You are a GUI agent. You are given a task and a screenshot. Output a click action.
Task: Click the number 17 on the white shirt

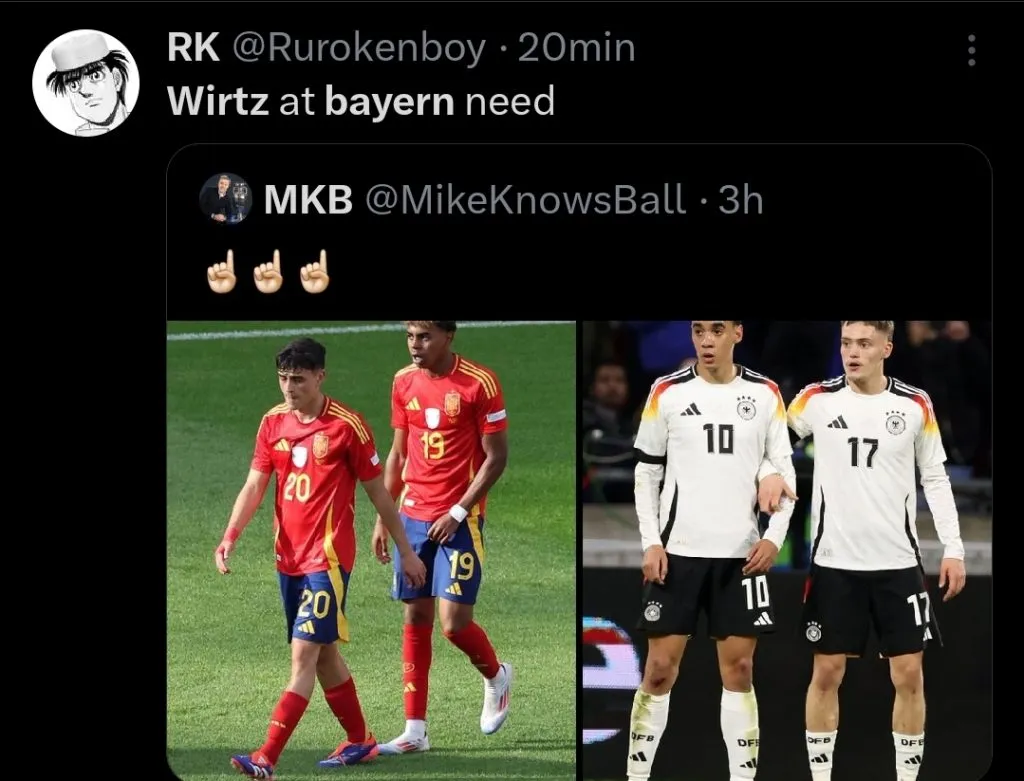[x=863, y=453]
